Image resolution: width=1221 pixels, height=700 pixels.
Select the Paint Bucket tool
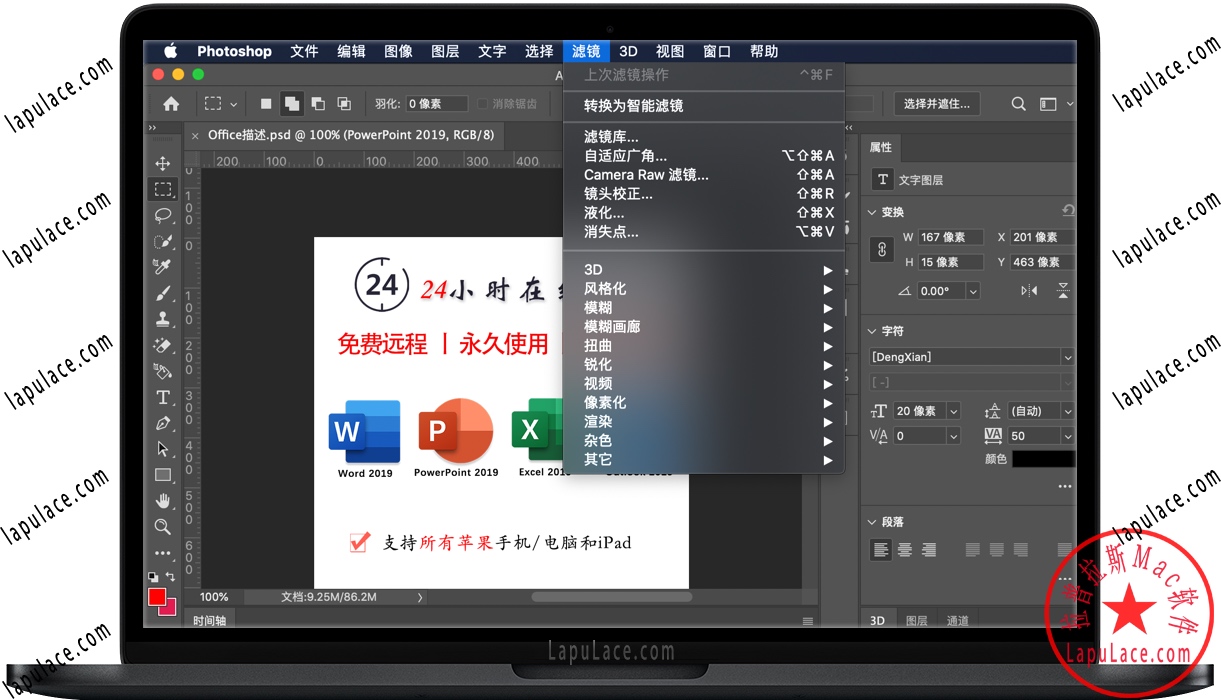click(x=163, y=371)
